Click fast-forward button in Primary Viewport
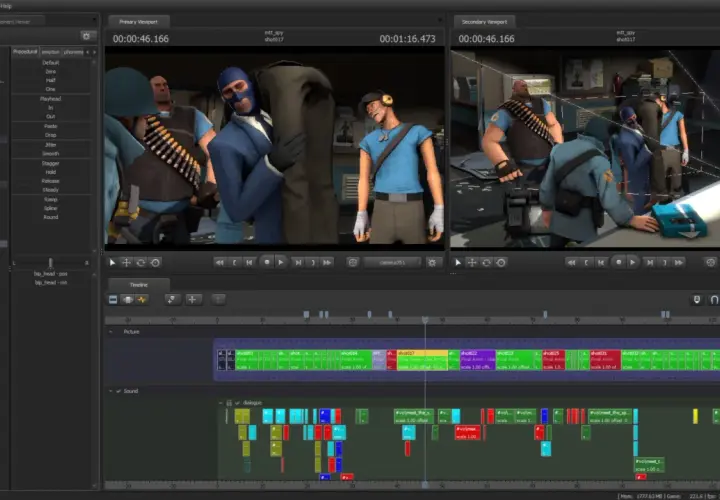 327,263
